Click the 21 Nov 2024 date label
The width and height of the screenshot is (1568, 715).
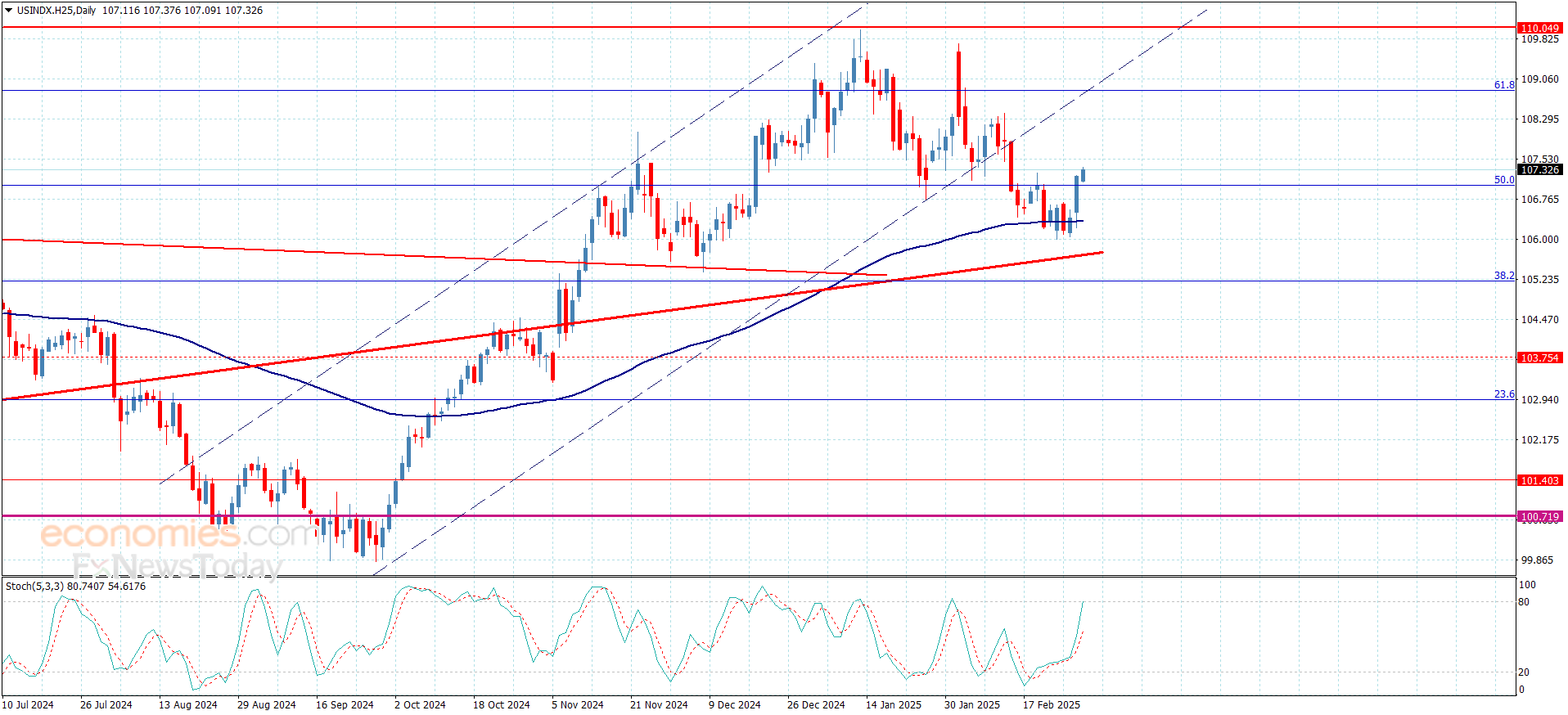659,704
